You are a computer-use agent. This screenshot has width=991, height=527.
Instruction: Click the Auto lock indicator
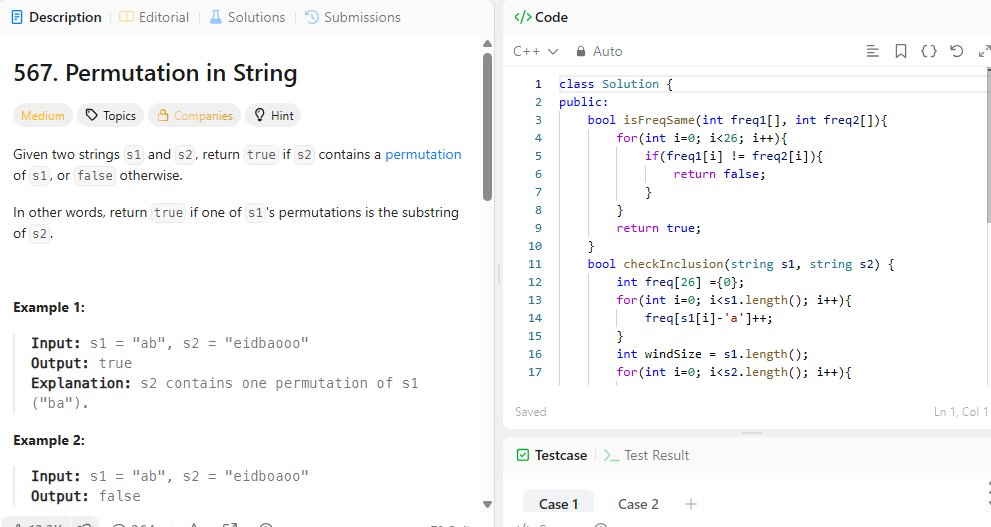(x=599, y=51)
